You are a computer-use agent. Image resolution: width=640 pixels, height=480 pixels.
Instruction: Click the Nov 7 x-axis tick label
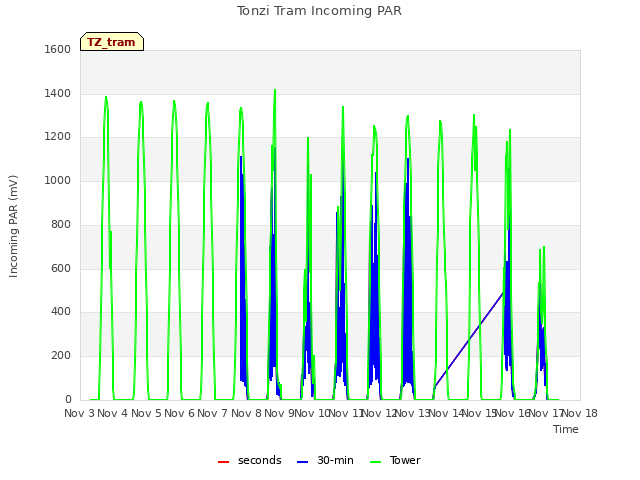coord(212,413)
